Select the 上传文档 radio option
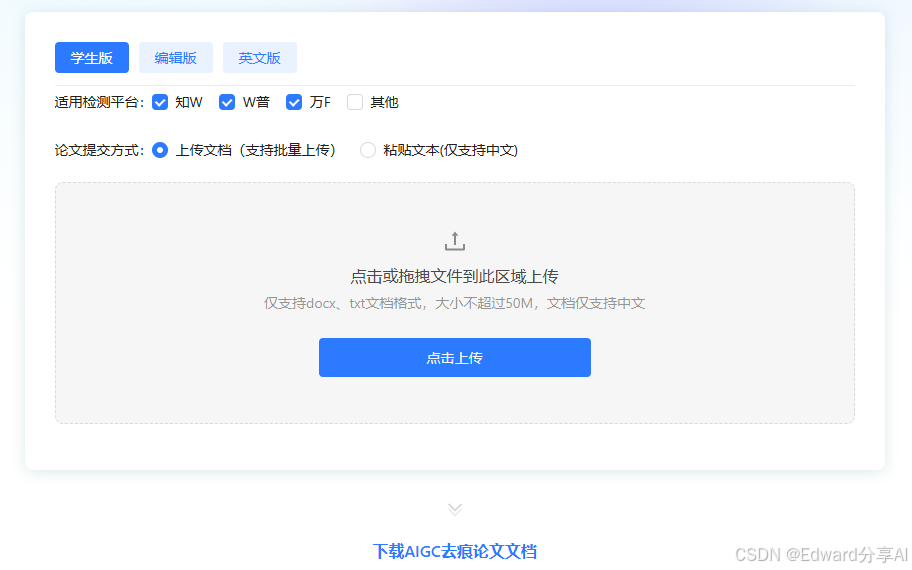 click(x=160, y=150)
